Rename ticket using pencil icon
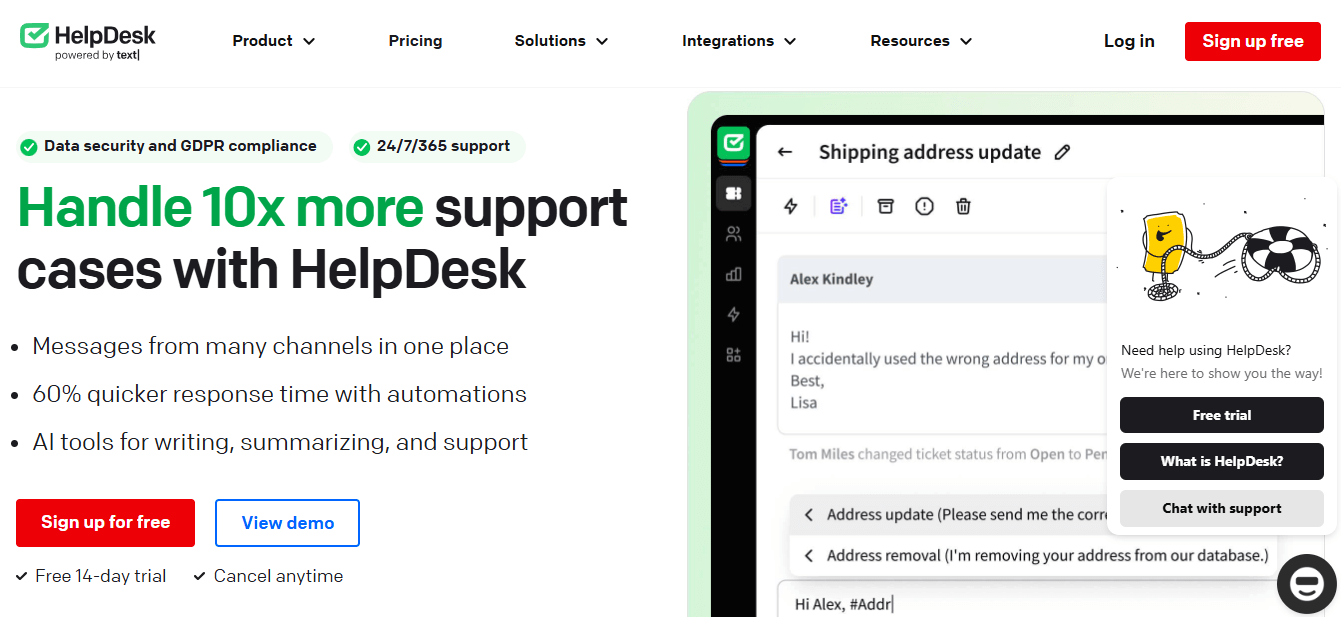Viewport: 1341px width, 617px height. [x=1062, y=152]
